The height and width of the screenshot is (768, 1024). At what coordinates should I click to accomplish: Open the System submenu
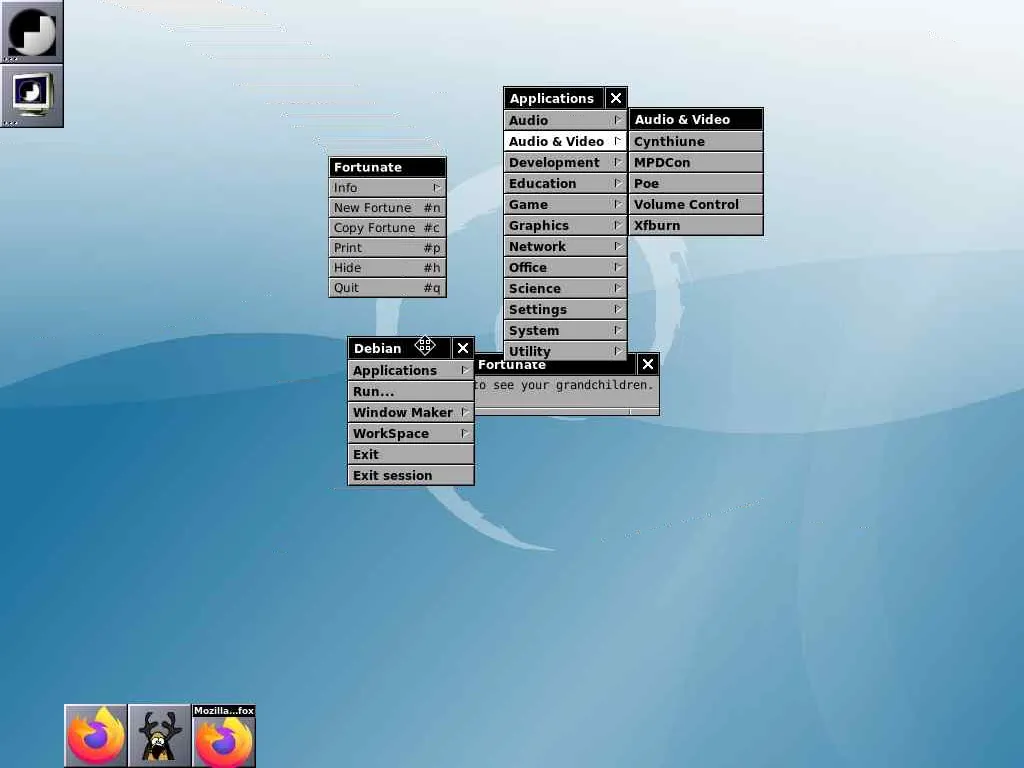[x=566, y=330]
